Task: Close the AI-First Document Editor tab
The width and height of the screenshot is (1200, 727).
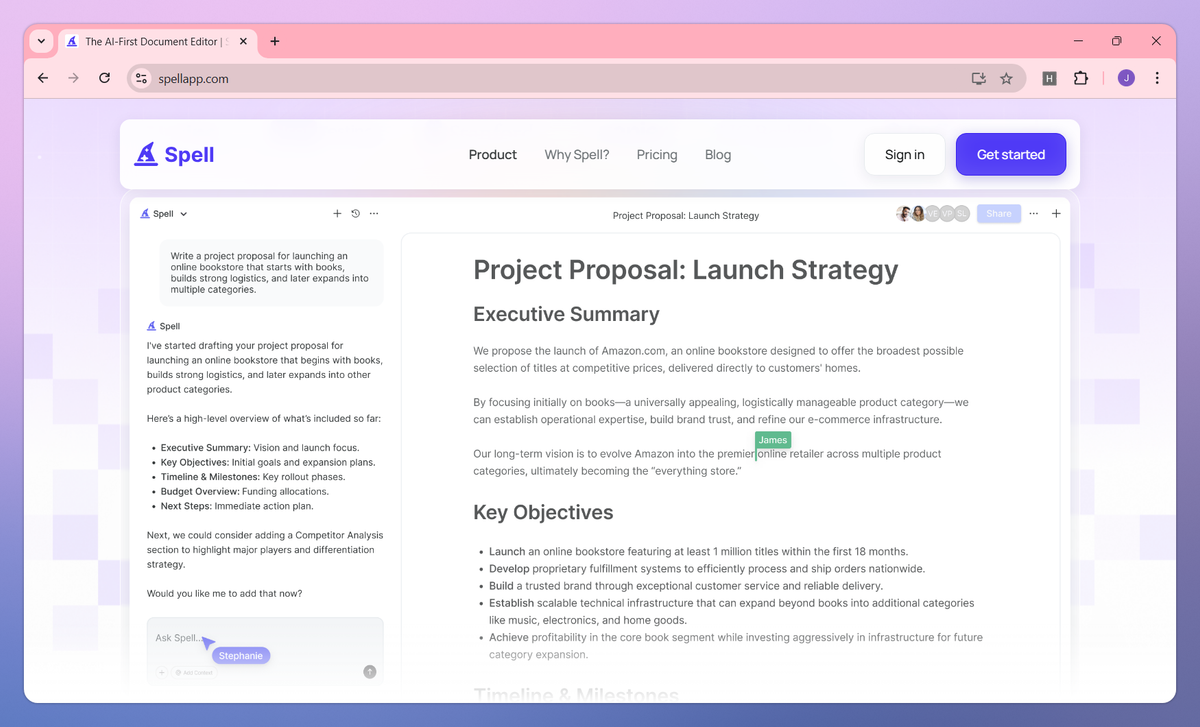Action: point(244,42)
